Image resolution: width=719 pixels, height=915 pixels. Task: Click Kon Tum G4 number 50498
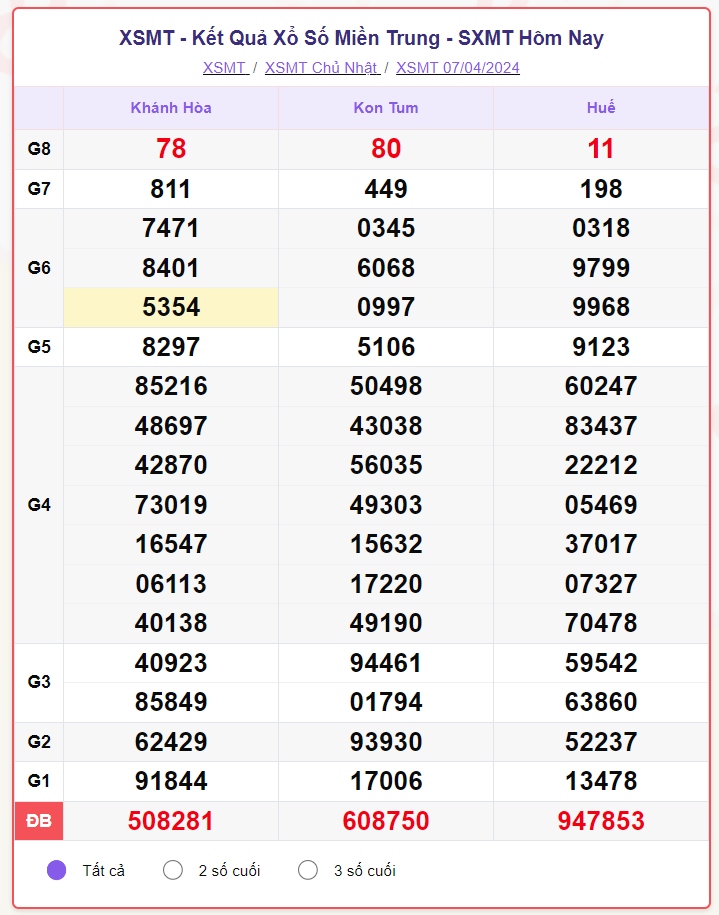[386, 386]
